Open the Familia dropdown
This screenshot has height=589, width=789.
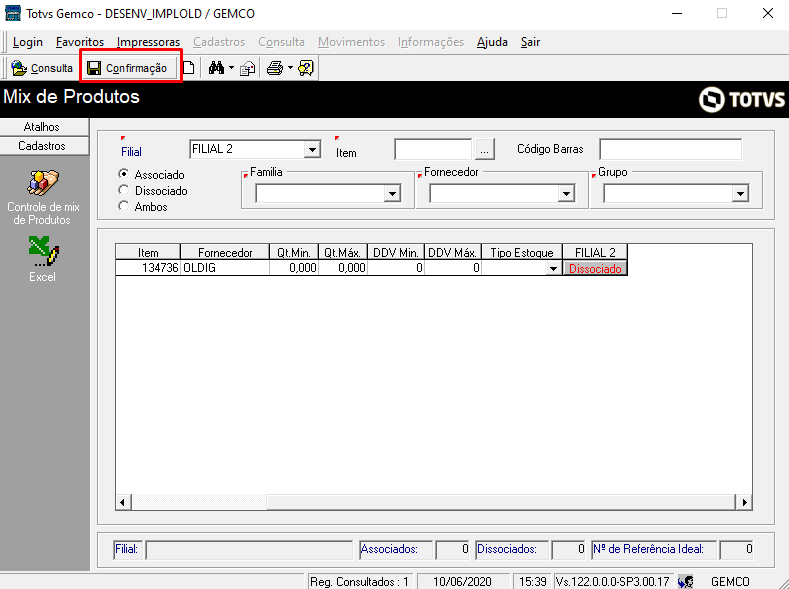coord(392,194)
